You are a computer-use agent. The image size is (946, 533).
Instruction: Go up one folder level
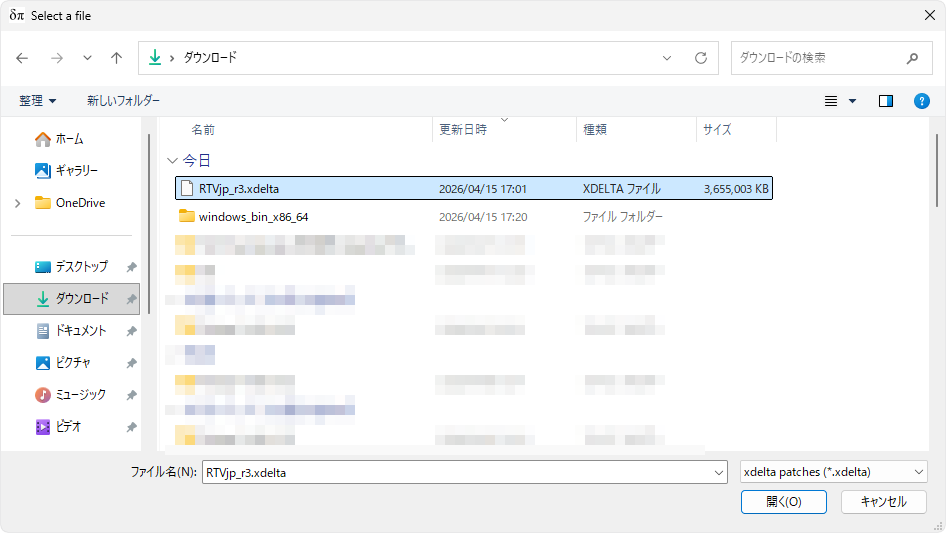click(x=117, y=58)
